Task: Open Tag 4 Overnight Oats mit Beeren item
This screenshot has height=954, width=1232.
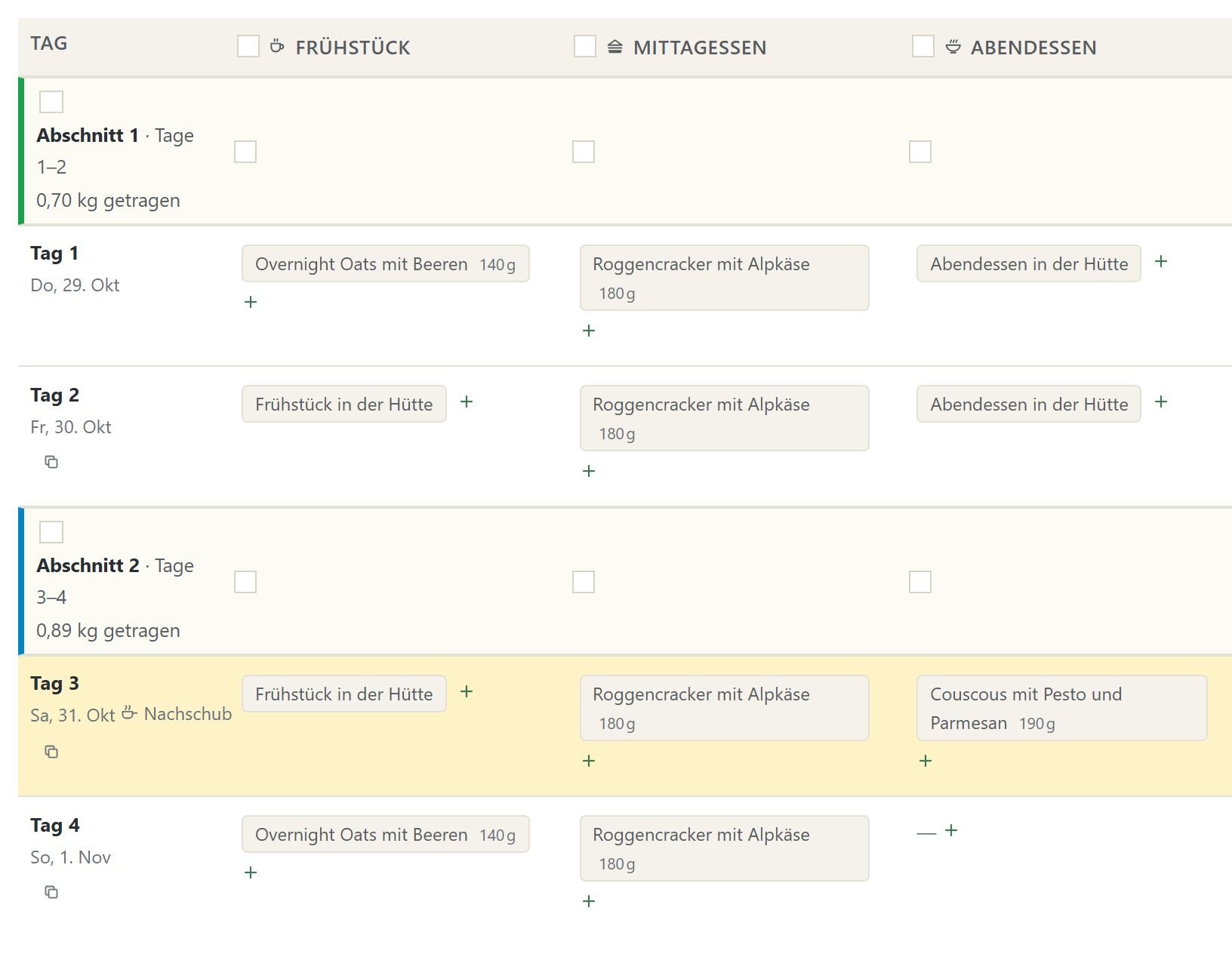Action: pos(386,834)
